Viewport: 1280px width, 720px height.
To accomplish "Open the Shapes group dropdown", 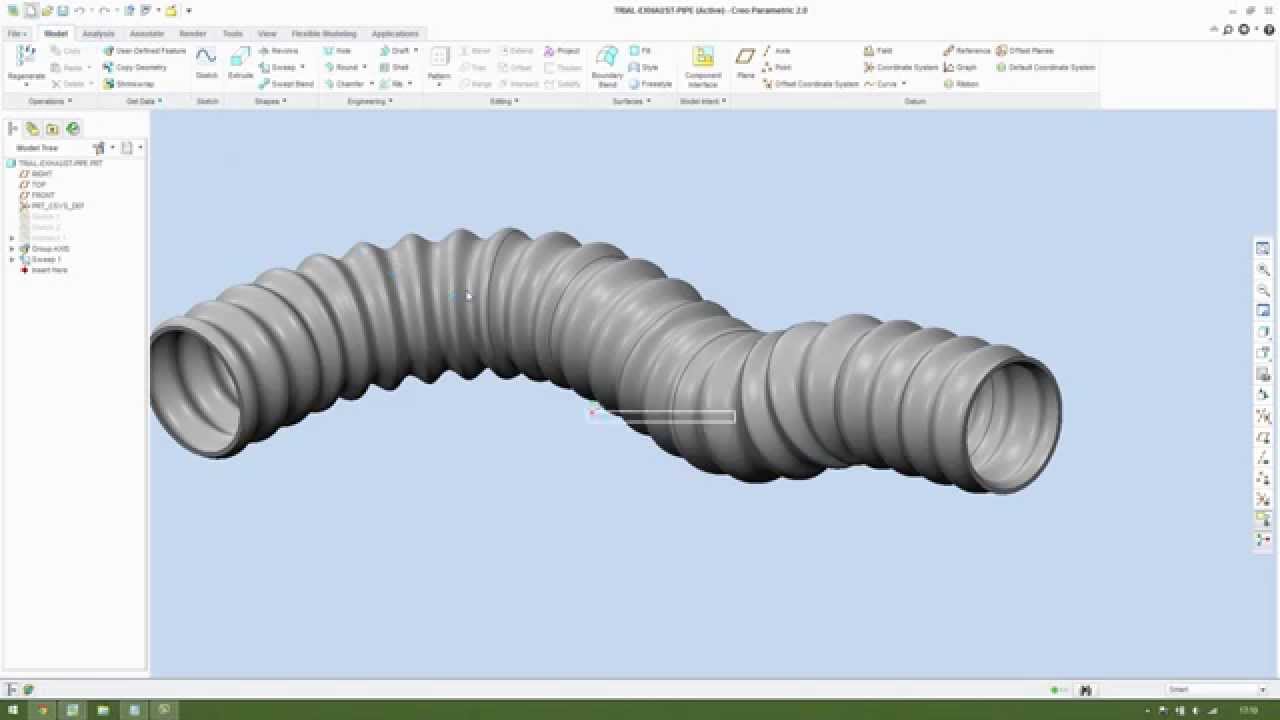I will pos(270,101).
